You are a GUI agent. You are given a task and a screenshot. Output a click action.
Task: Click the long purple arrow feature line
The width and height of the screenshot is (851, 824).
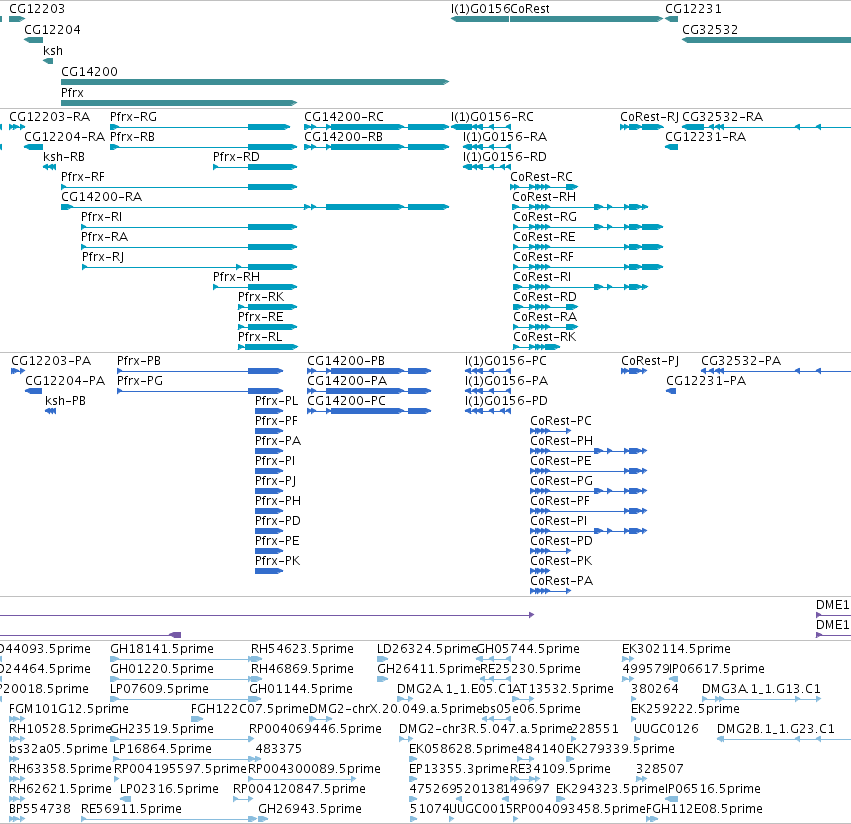(x=267, y=615)
